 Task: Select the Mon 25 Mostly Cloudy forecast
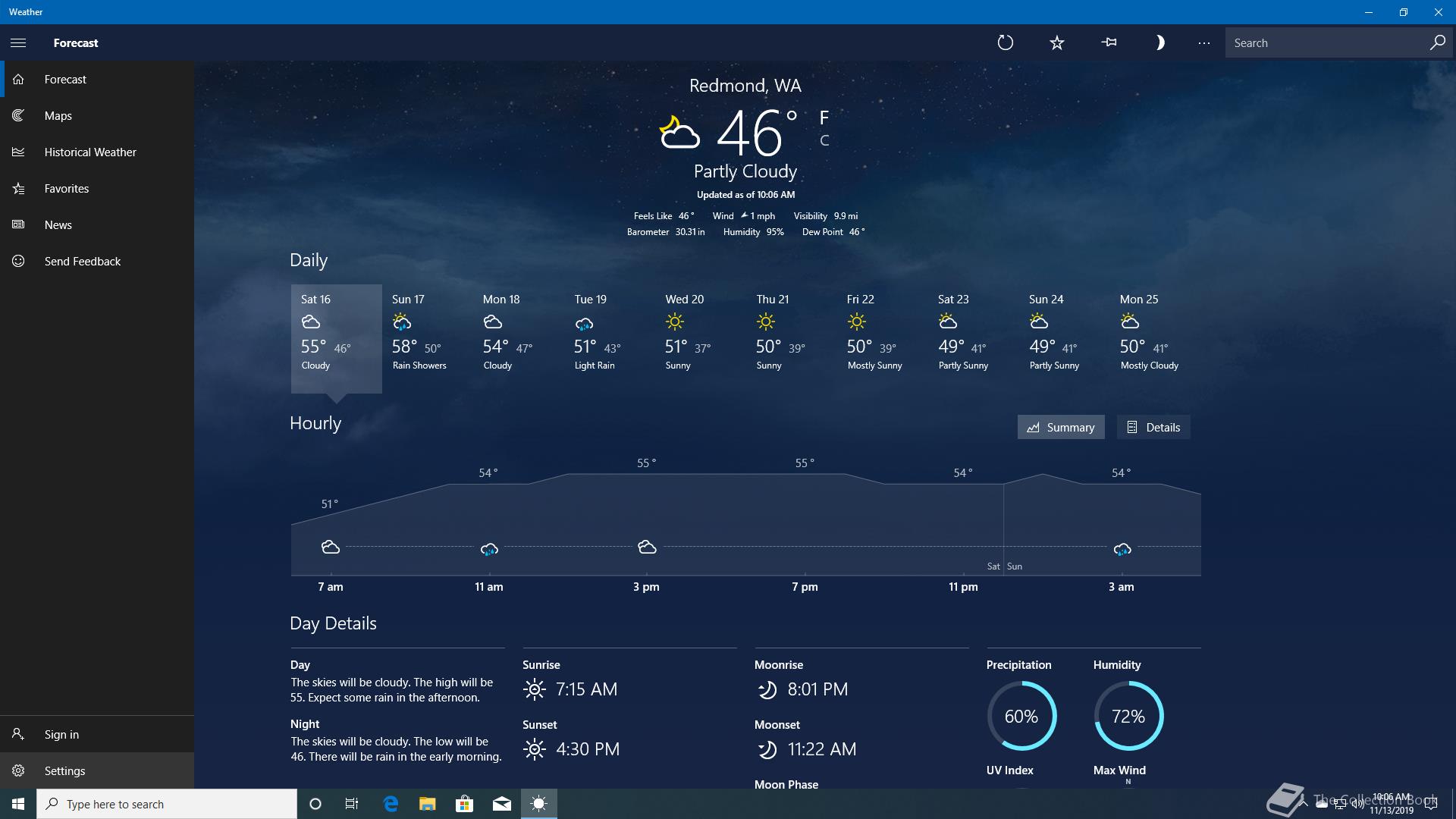(1155, 338)
